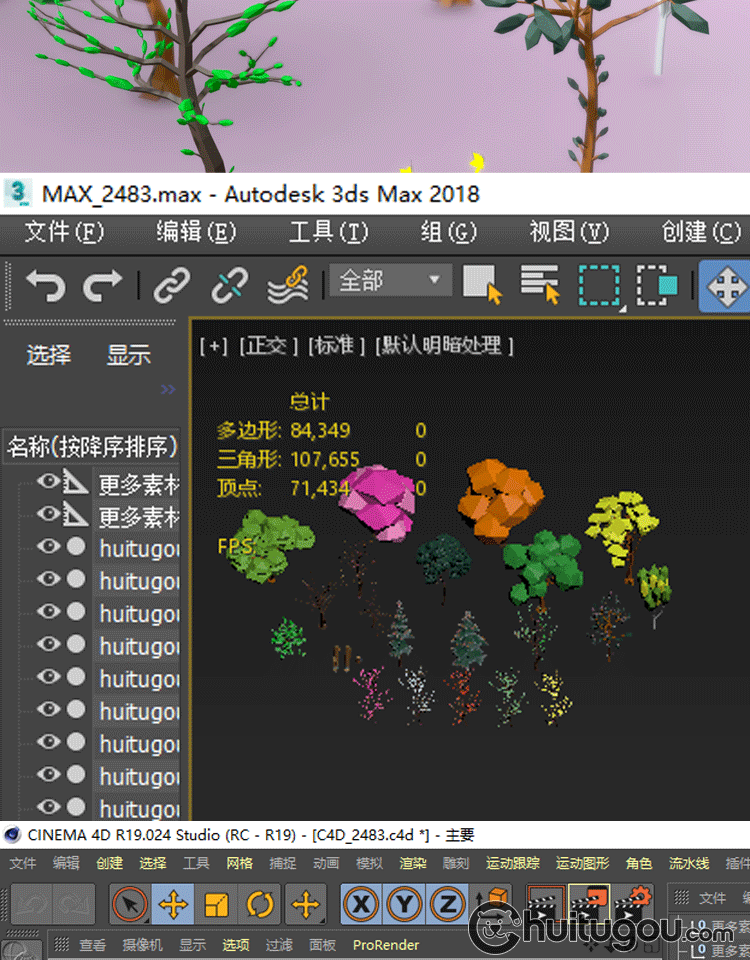Open the Select by Name tool
The width and height of the screenshot is (750, 960).
pos(540,284)
